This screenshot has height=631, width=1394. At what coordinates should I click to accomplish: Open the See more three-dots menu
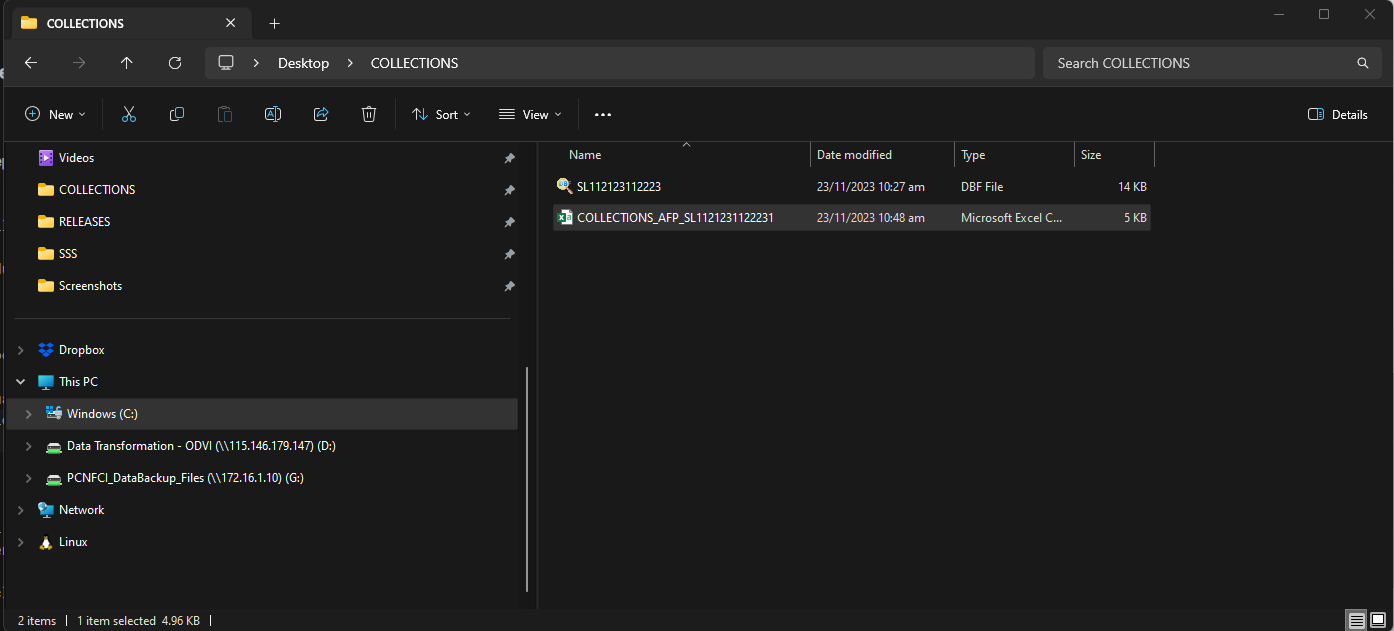click(602, 115)
